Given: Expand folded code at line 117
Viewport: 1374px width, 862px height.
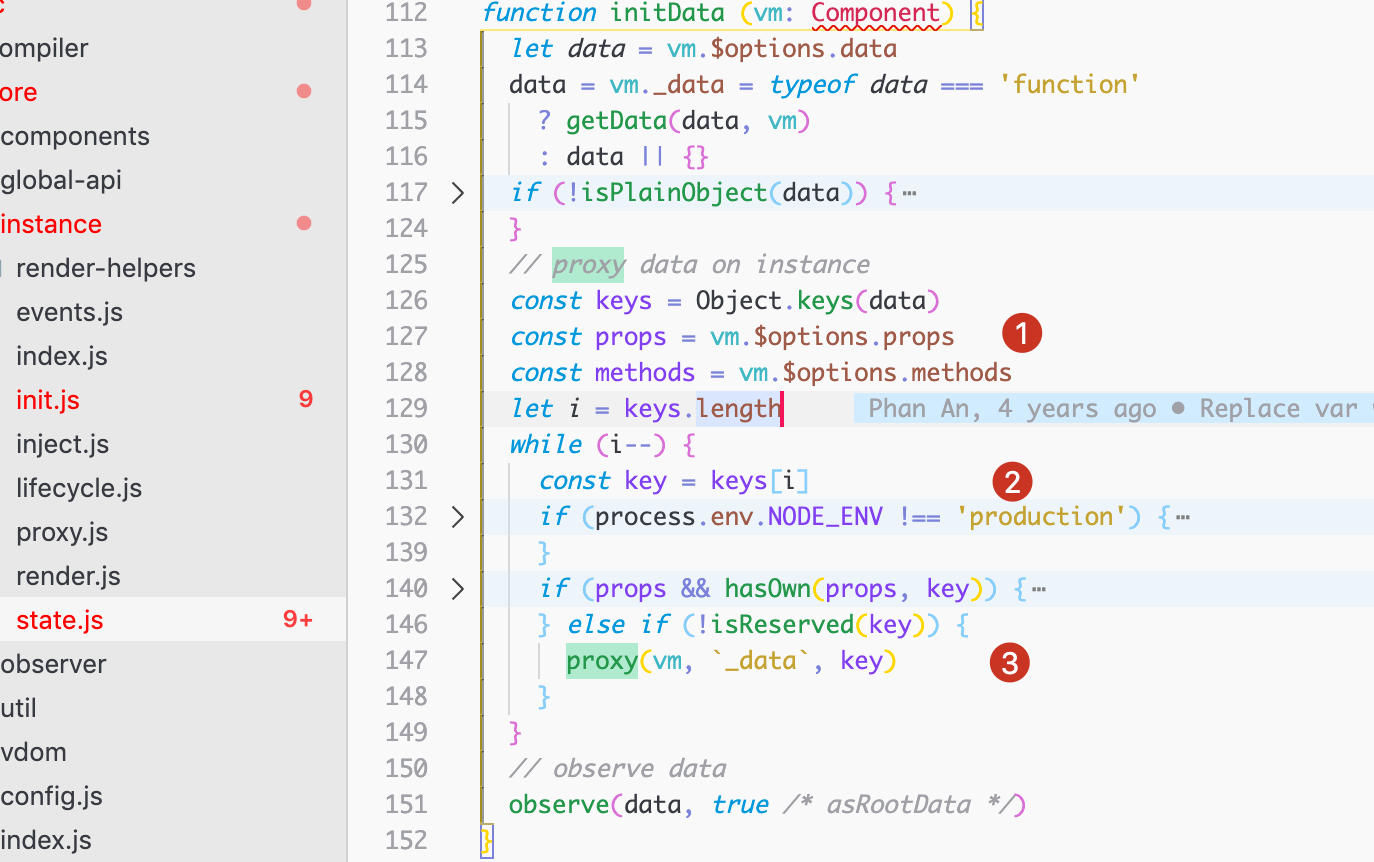Looking at the screenshot, I should pos(458,193).
